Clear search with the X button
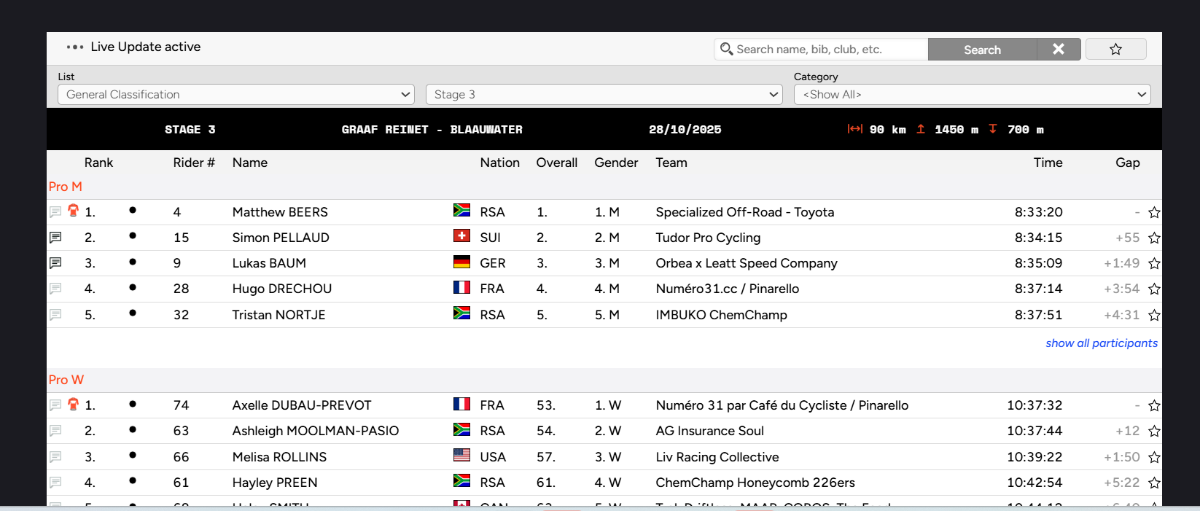Screen dimensions: 1200x511 [x=1058, y=49]
